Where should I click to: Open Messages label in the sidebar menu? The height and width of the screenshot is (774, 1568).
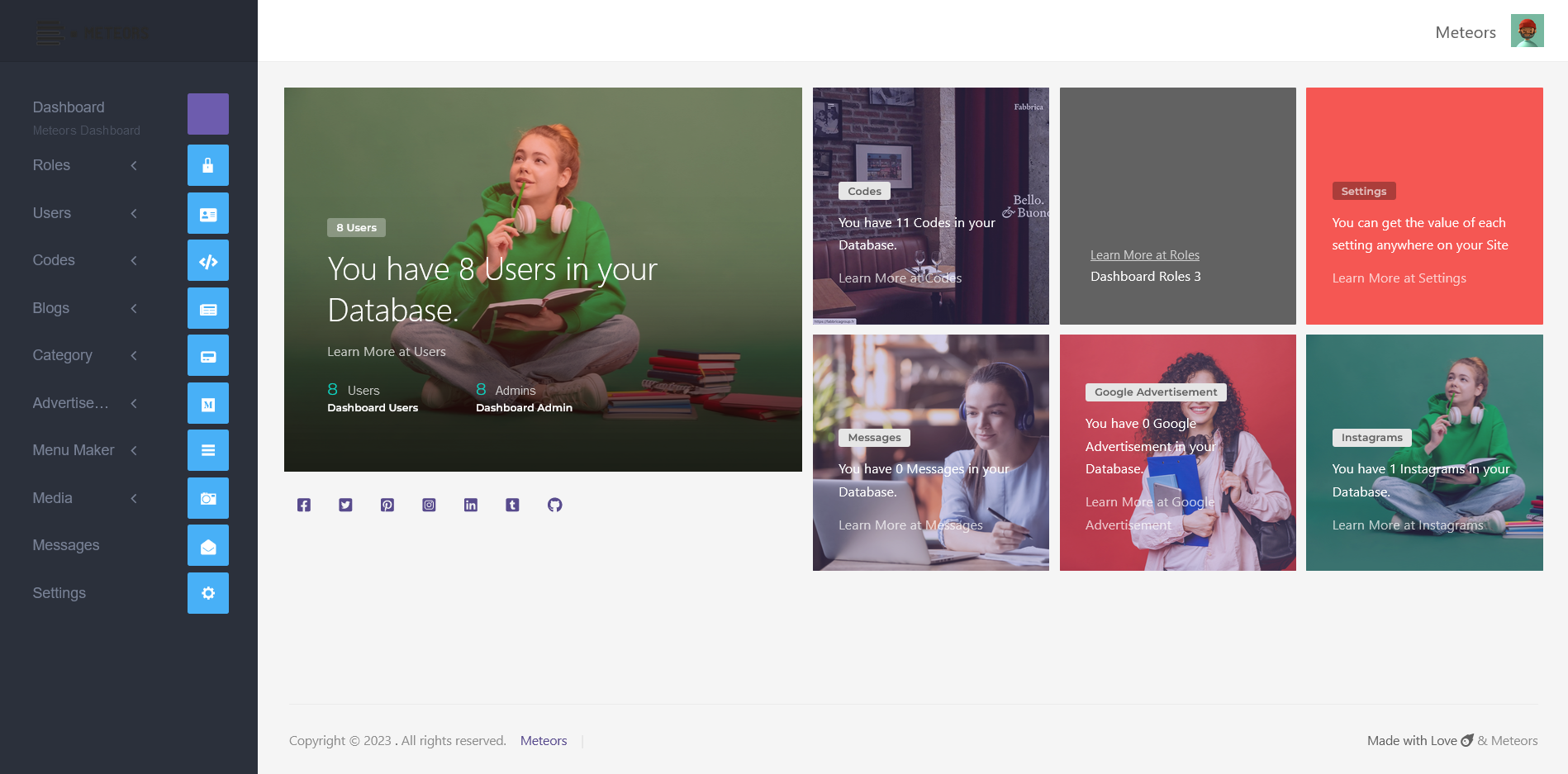(x=66, y=545)
